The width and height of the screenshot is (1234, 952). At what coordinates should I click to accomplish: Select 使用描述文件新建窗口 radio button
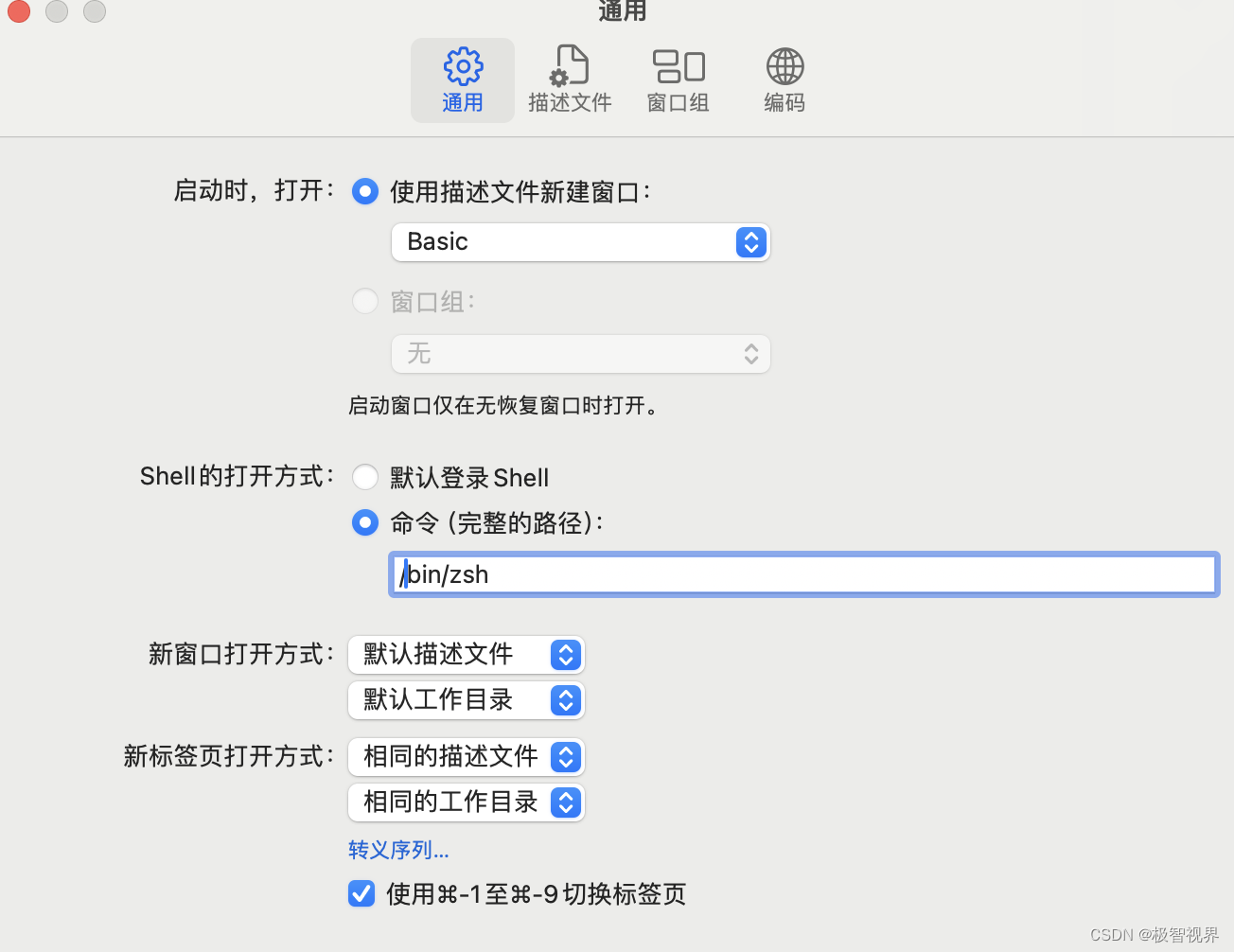coord(365,191)
